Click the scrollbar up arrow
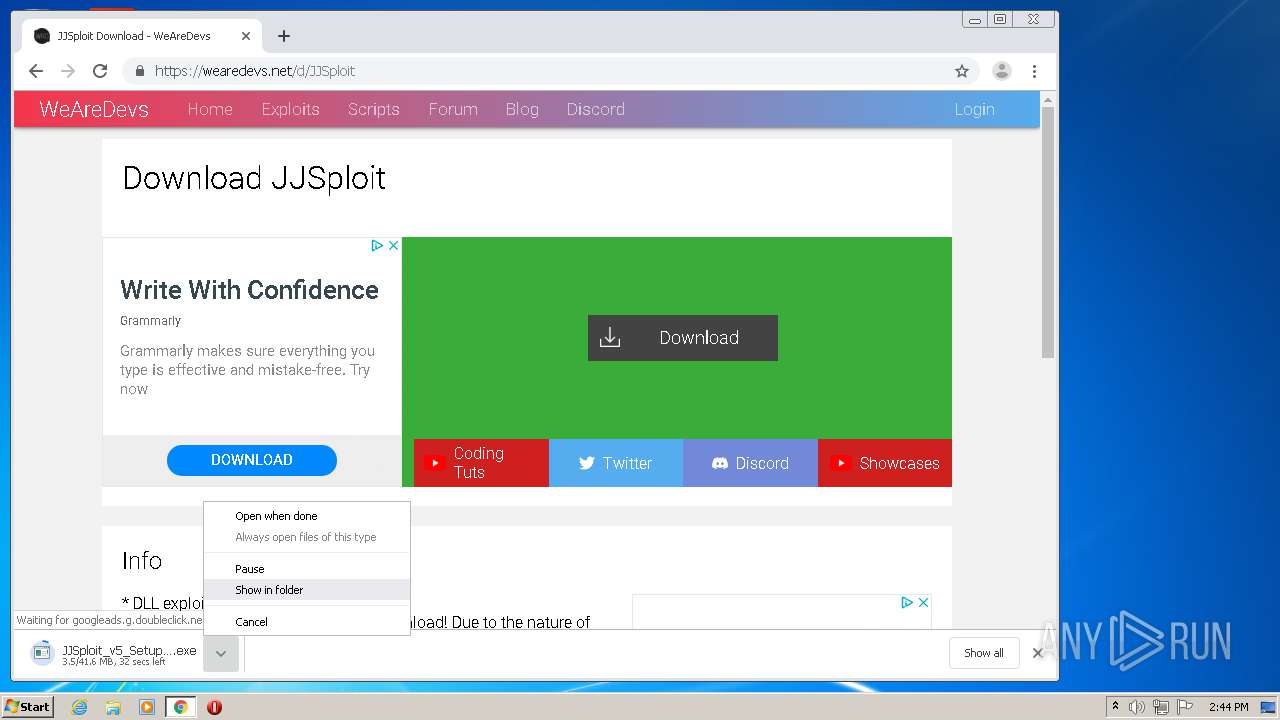Image resolution: width=1280 pixels, height=720 pixels. 1048,100
